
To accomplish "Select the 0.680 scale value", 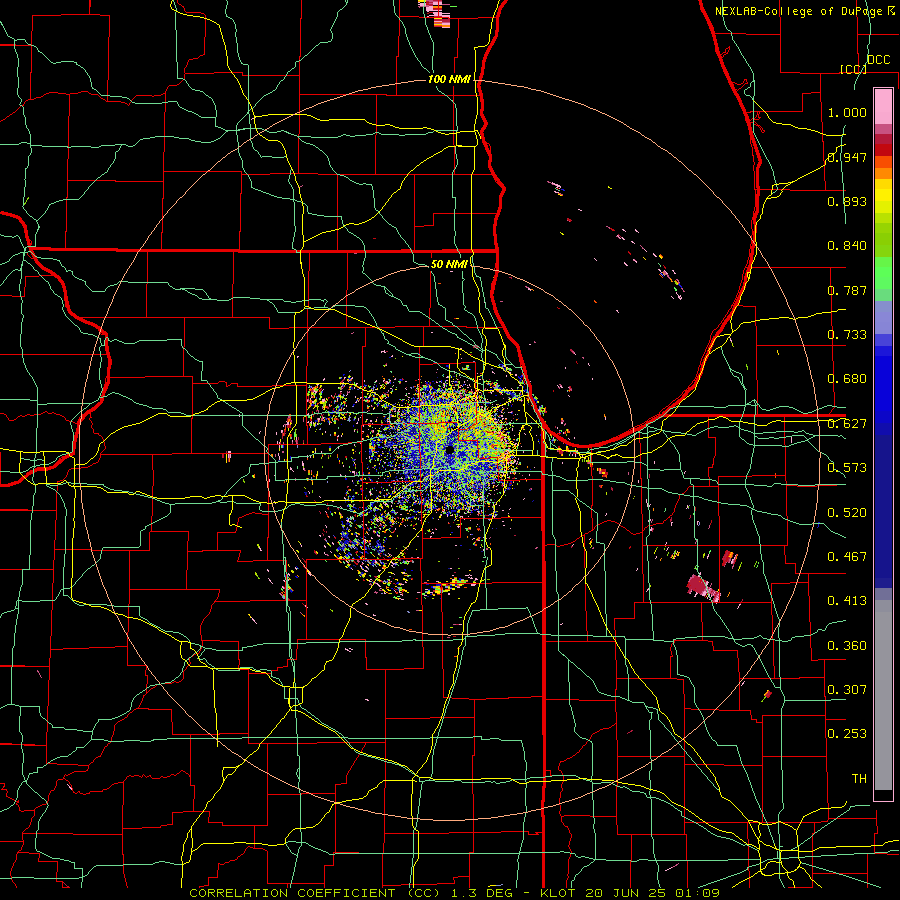I will coord(847,379).
